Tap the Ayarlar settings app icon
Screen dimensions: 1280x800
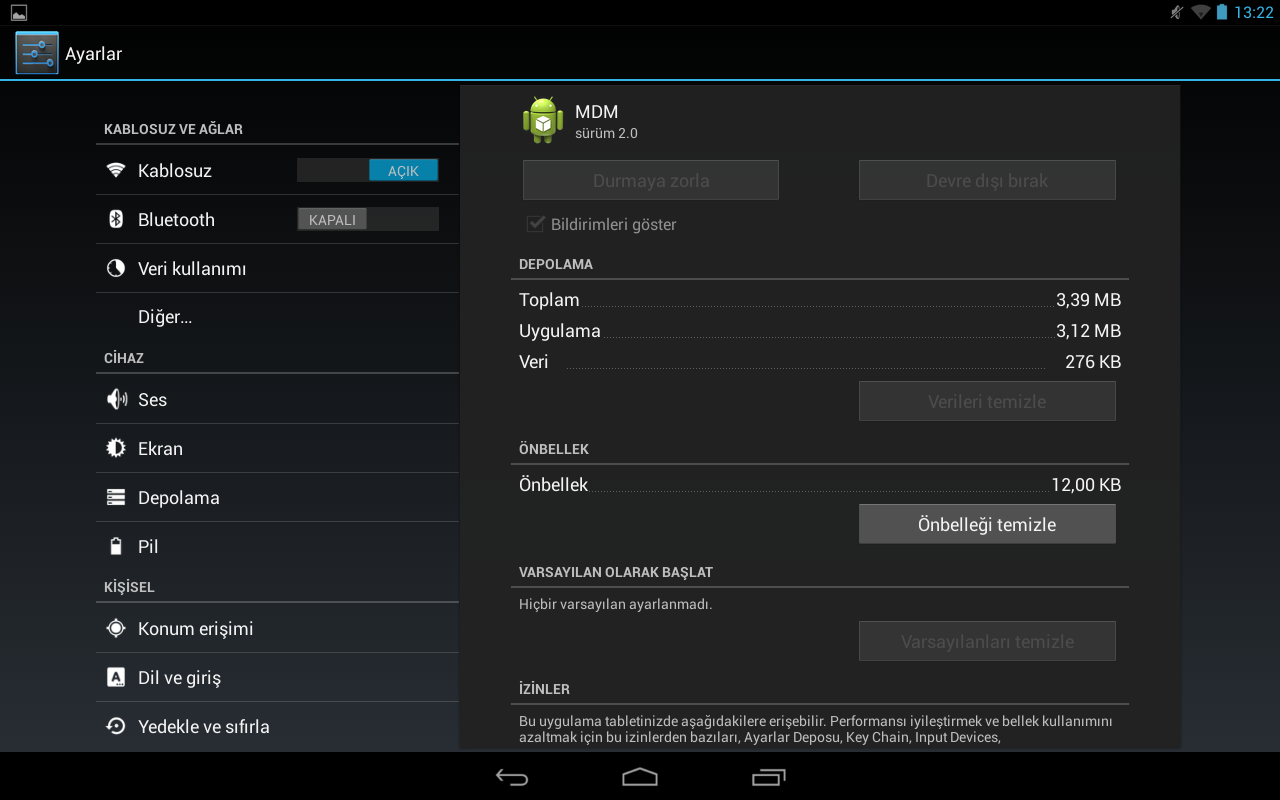click(x=37, y=53)
